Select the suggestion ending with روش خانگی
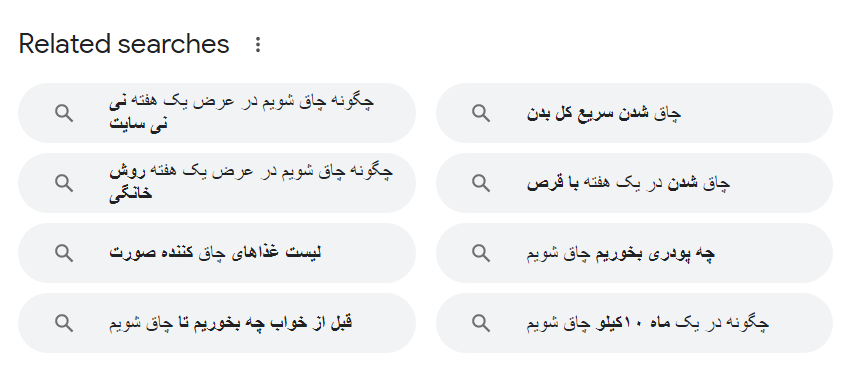868x382 pixels. click(x=217, y=183)
